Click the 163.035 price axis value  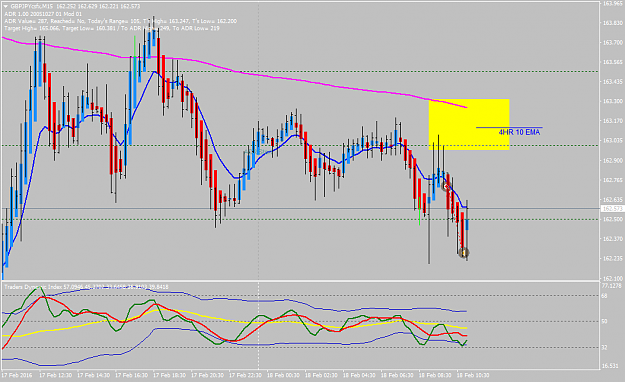[x=613, y=140]
